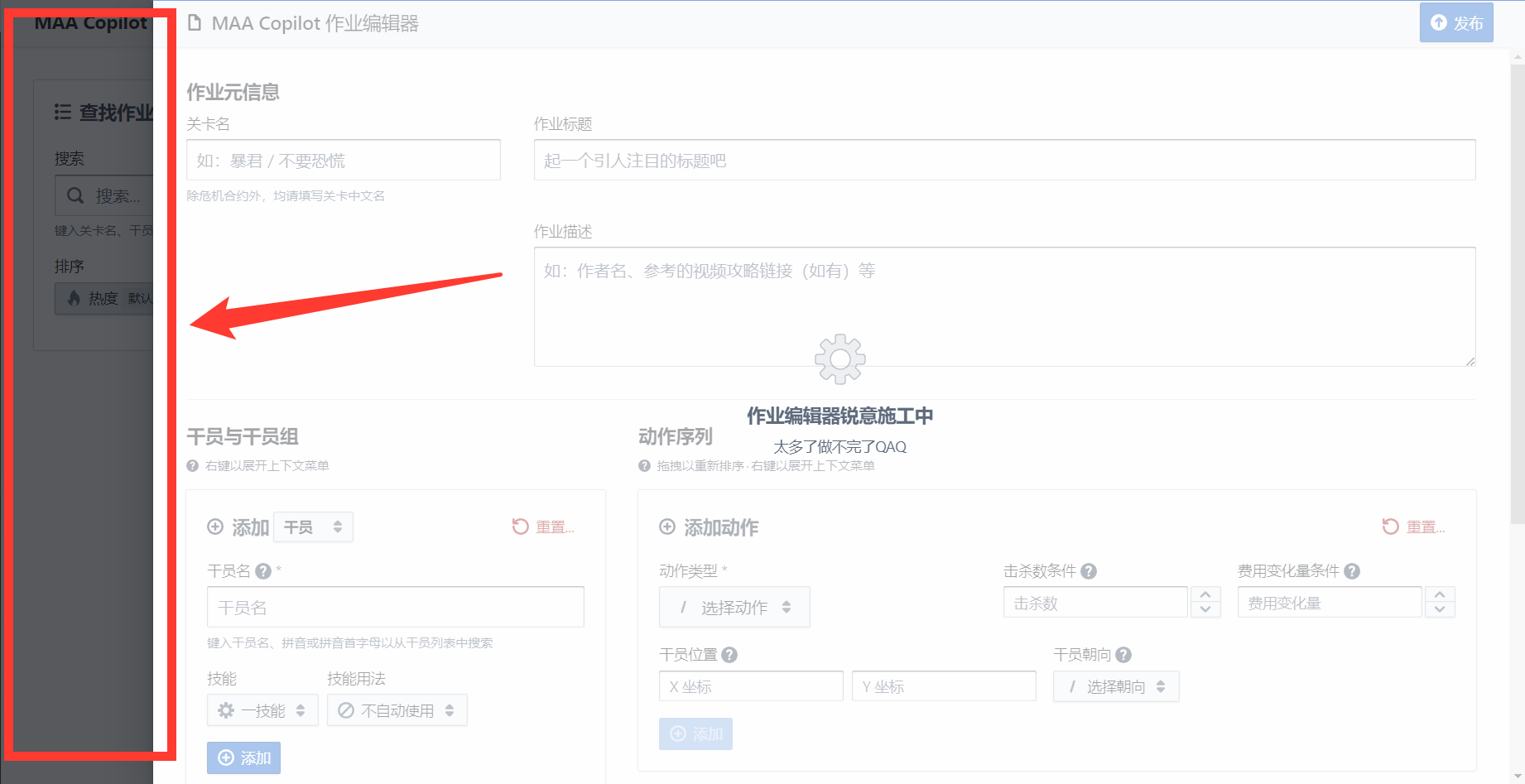Open the 一技能 skill dropdown
Viewport: 1525px width, 784px height.
tap(262, 710)
